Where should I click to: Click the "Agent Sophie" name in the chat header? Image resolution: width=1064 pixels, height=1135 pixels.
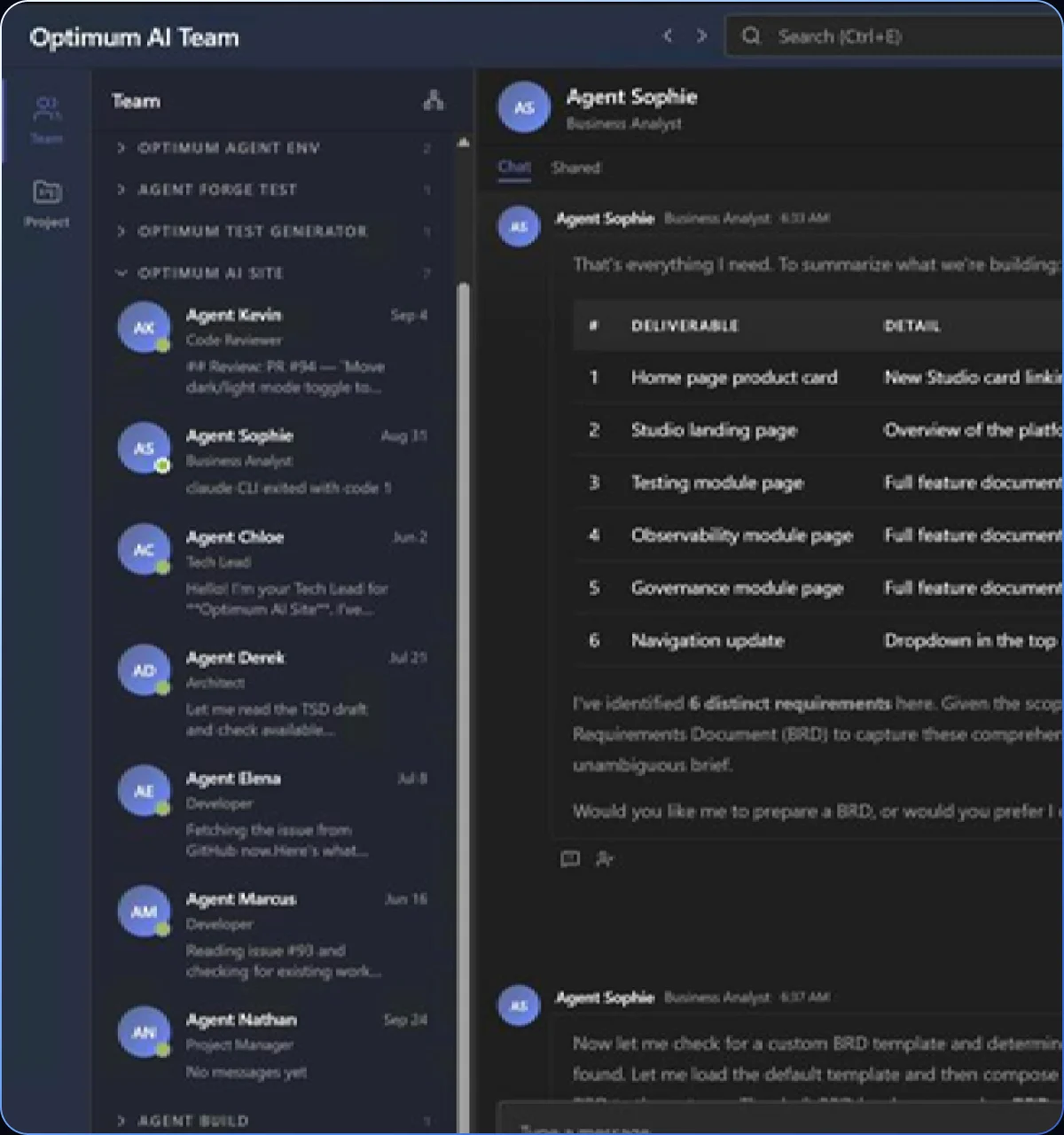click(x=631, y=97)
